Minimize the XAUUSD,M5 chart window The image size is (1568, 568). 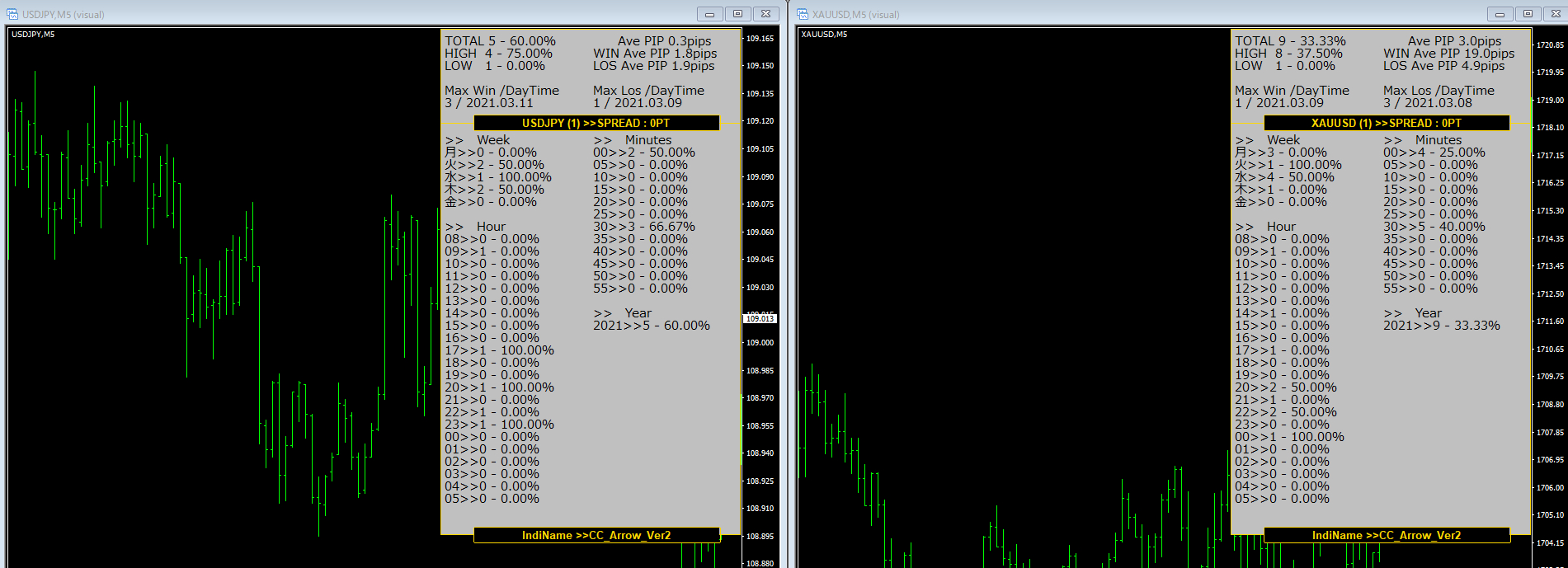(1500, 14)
